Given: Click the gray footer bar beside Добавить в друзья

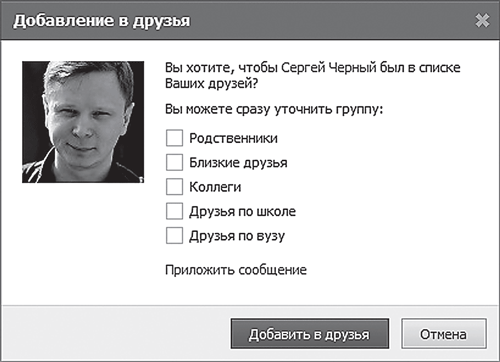Looking at the screenshot, I should (x=115, y=333).
